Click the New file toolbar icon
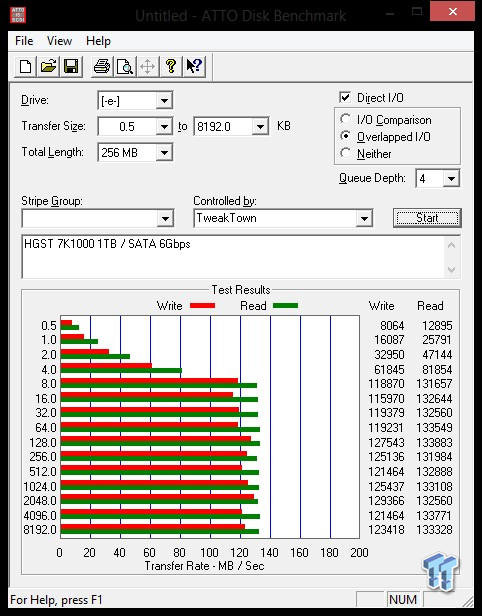 pyautogui.click(x=26, y=66)
